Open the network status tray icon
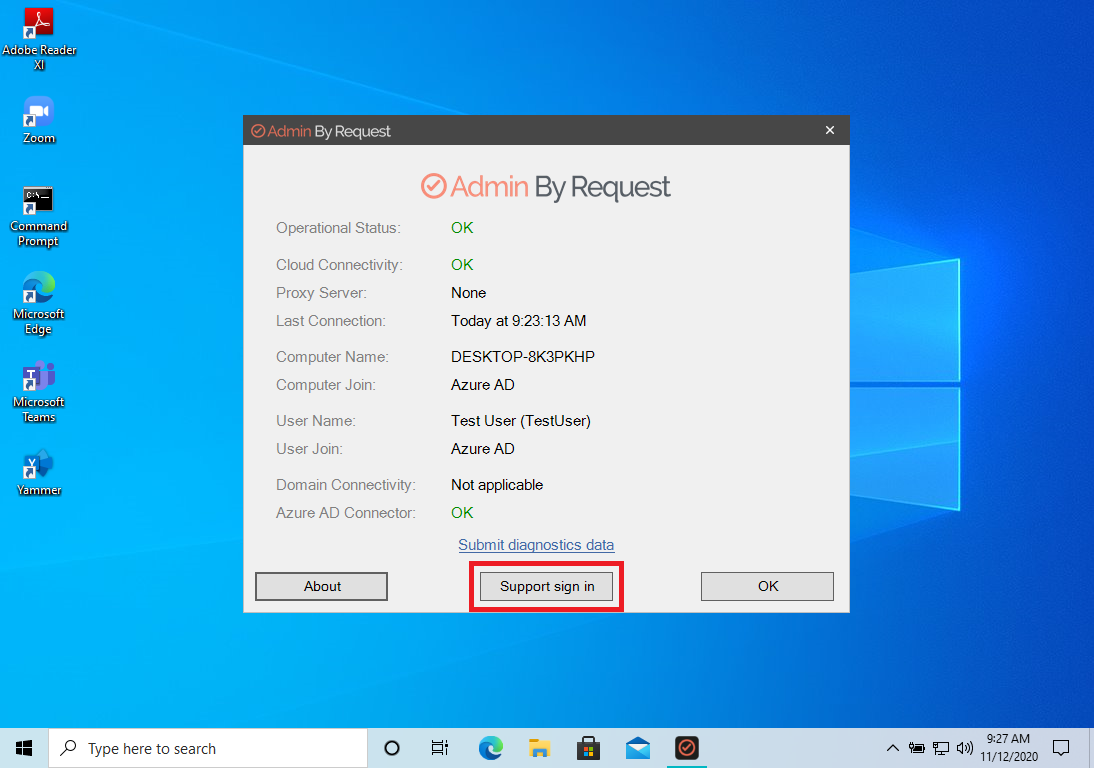The image size is (1094, 768). coord(941,748)
